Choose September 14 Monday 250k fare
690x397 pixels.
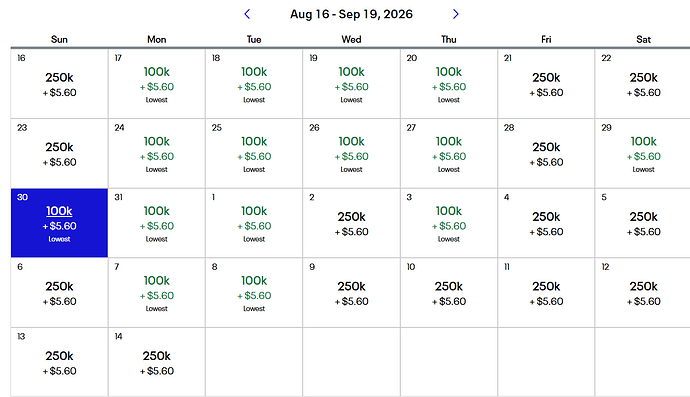(157, 362)
